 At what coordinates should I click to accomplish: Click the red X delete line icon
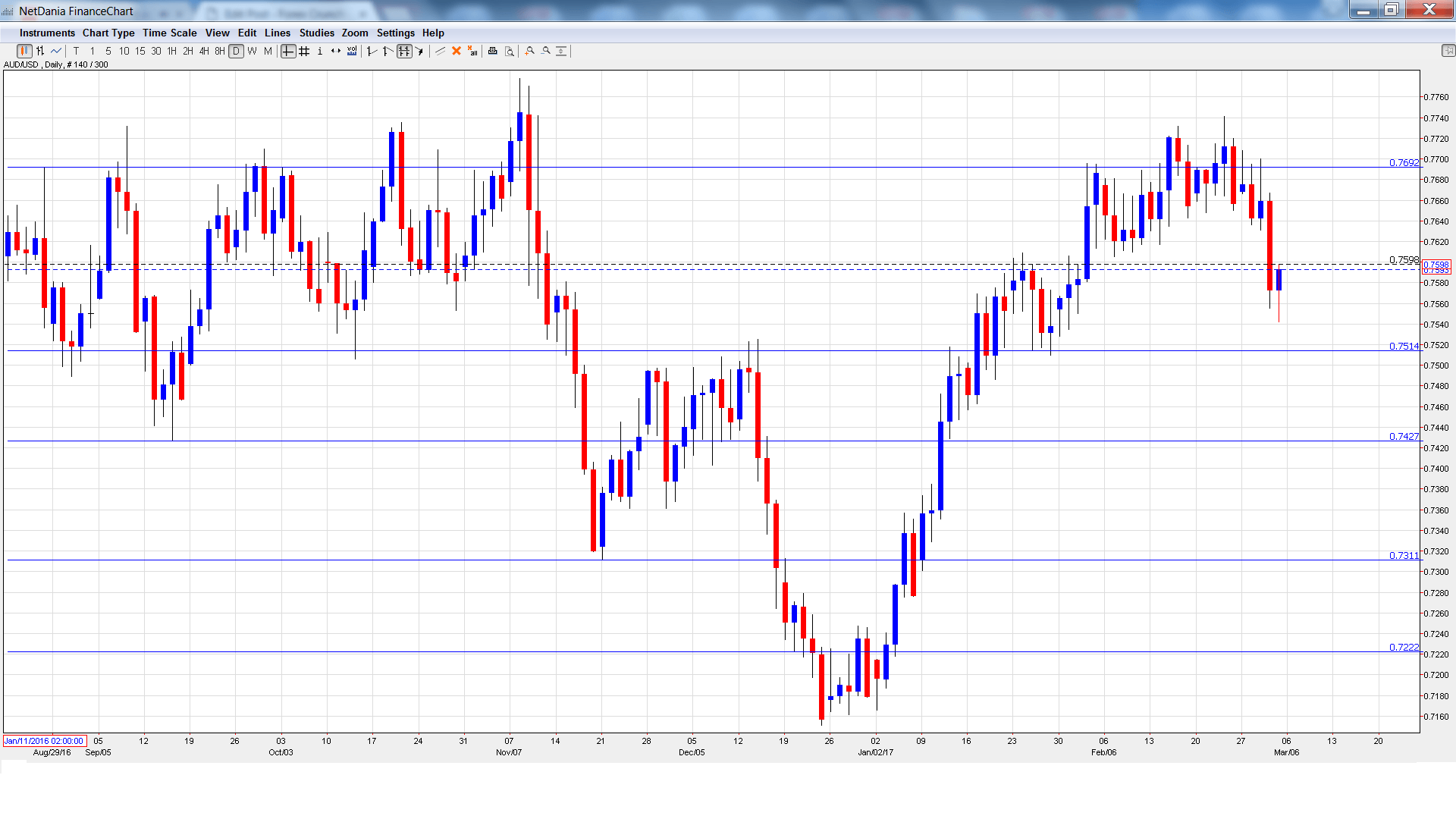tap(457, 51)
